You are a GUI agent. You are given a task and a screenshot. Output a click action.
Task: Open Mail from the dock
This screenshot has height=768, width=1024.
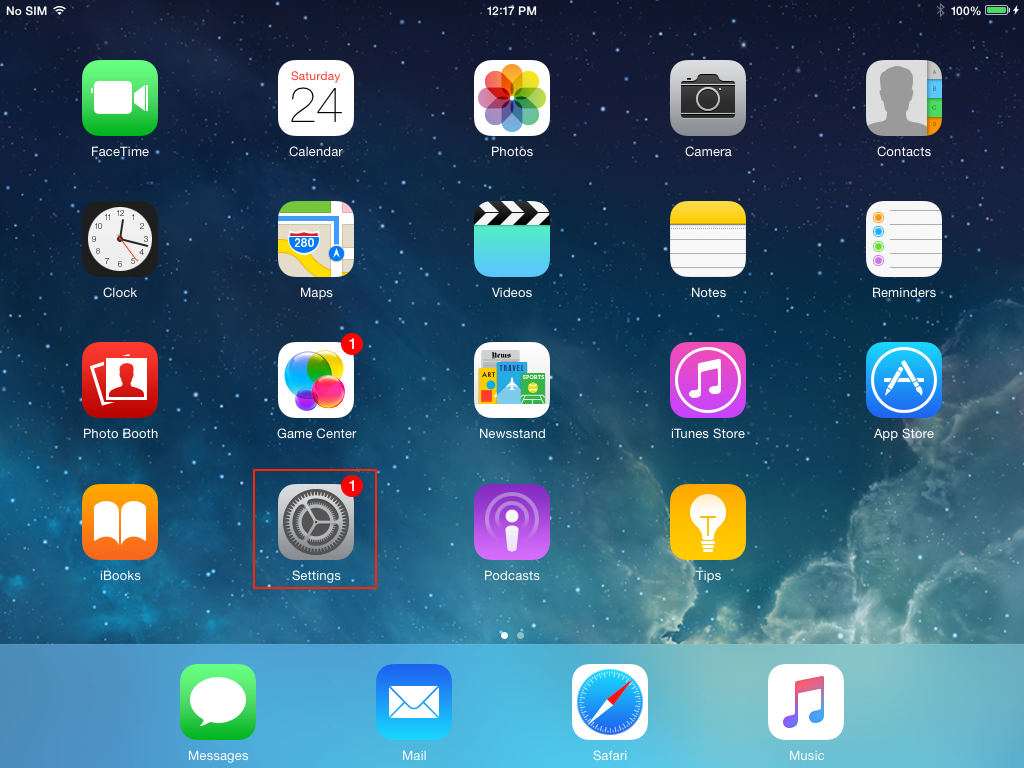pyautogui.click(x=414, y=702)
